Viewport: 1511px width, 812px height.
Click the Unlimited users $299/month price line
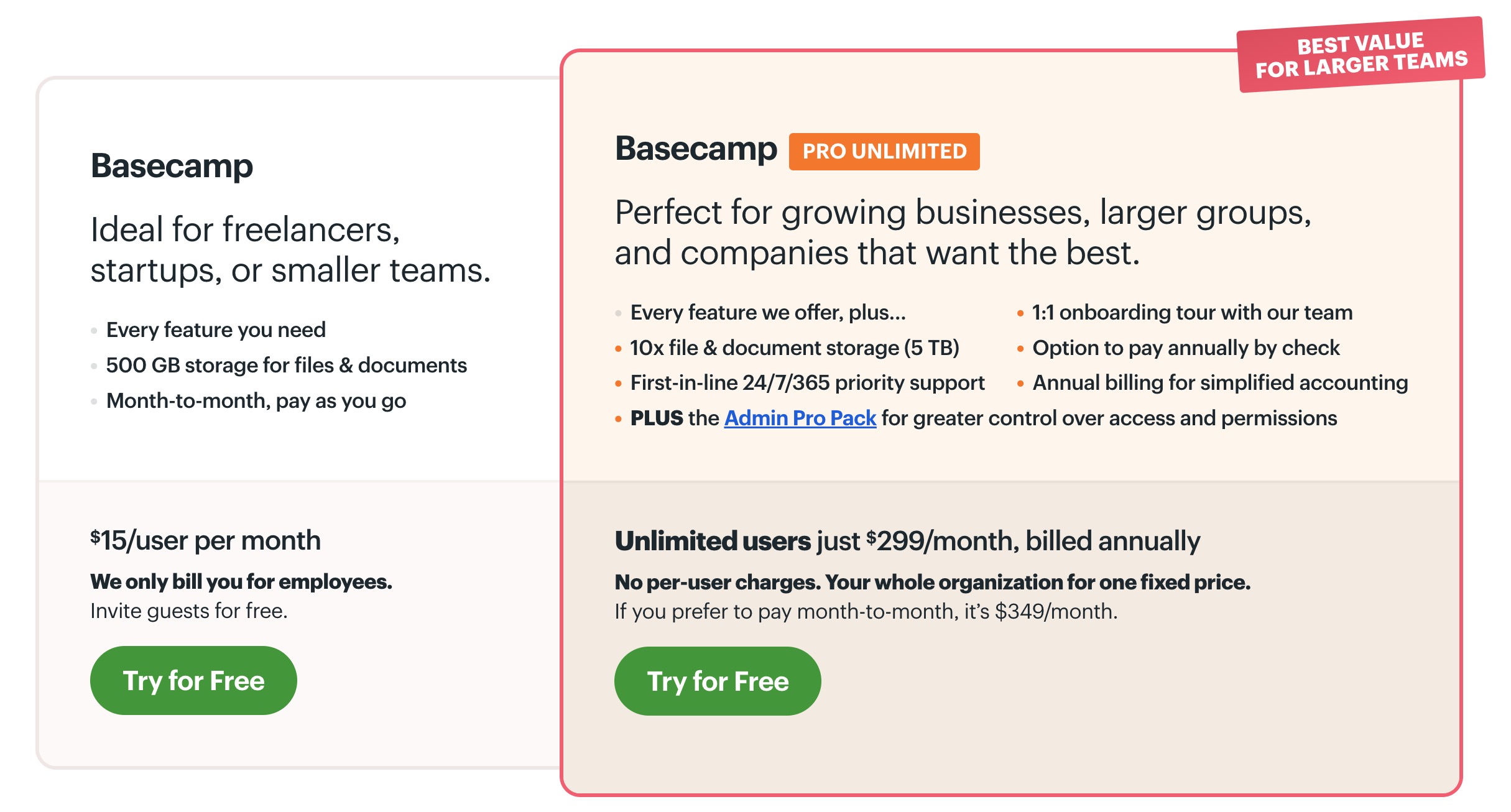click(907, 541)
